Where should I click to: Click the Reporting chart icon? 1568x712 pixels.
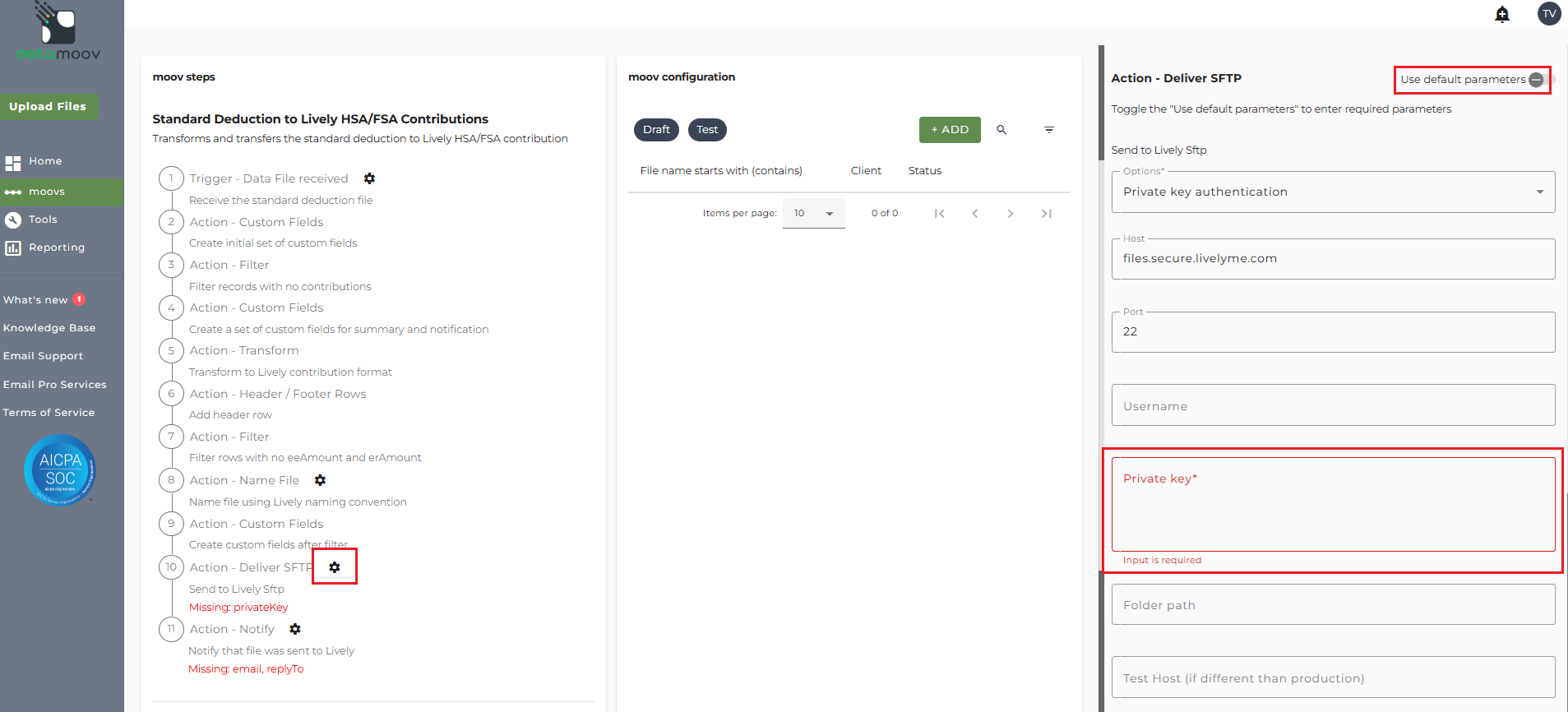click(13, 247)
